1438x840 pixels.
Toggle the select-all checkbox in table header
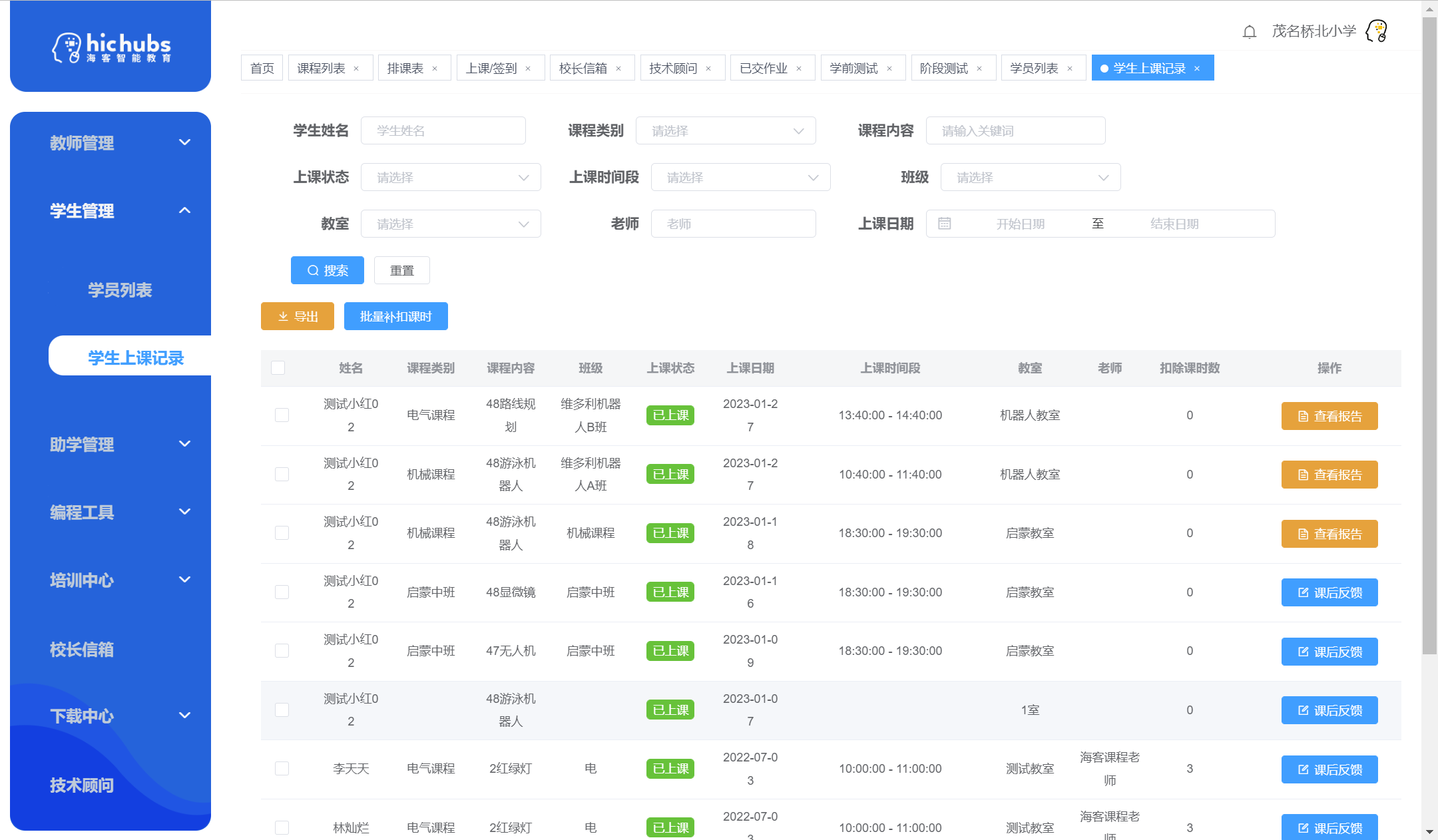pyautogui.click(x=278, y=367)
